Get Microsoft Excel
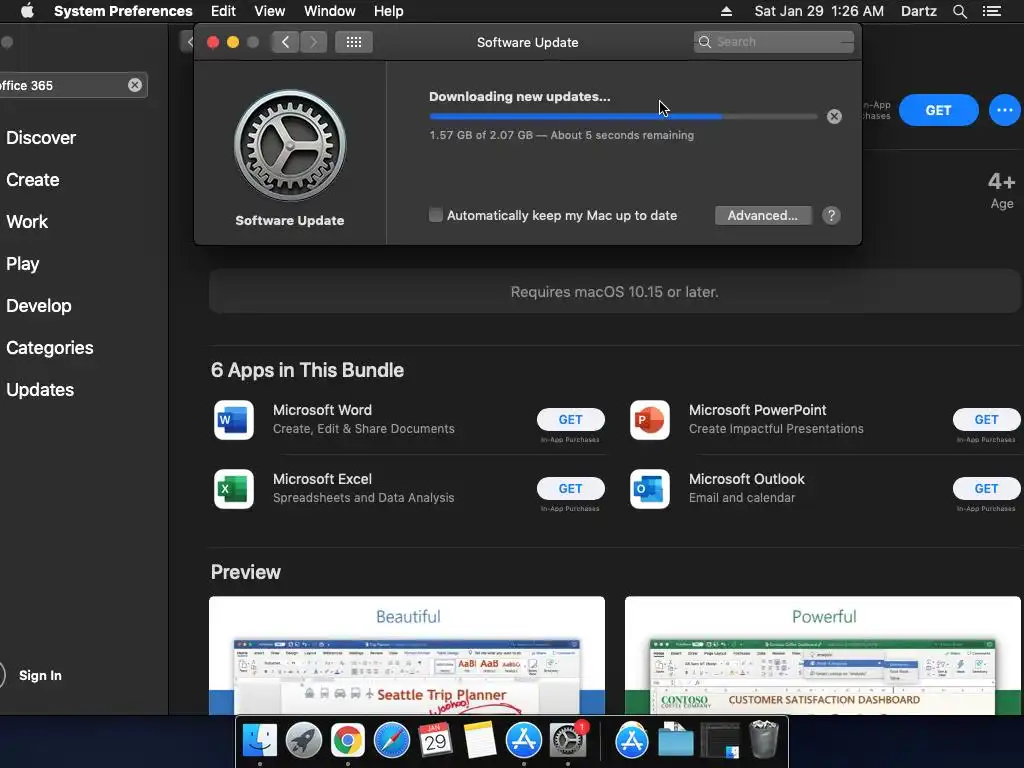 tap(570, 488)
